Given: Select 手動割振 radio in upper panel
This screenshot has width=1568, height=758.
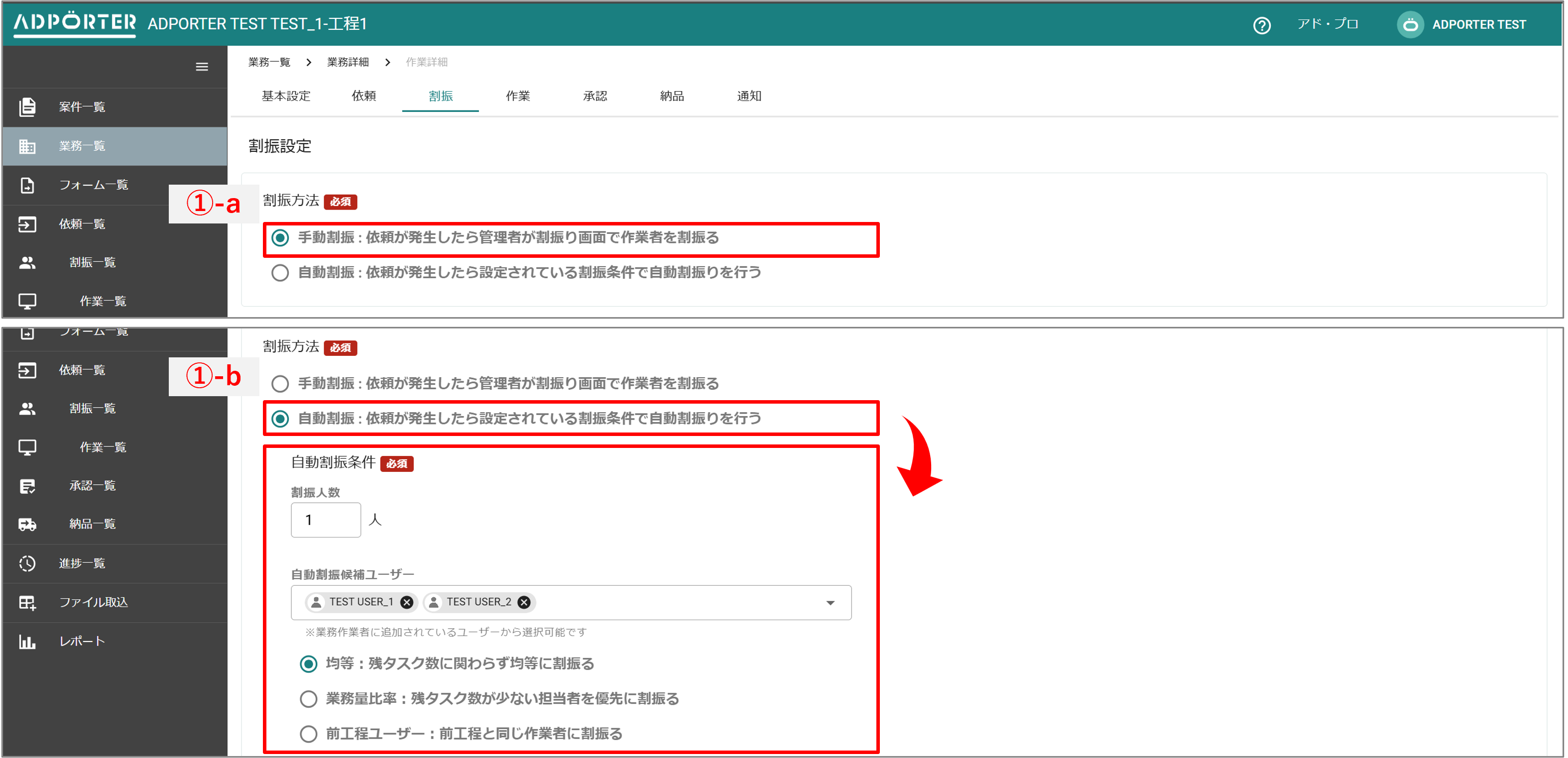Looking at the screenshot, I should click(x=280, y=238).
